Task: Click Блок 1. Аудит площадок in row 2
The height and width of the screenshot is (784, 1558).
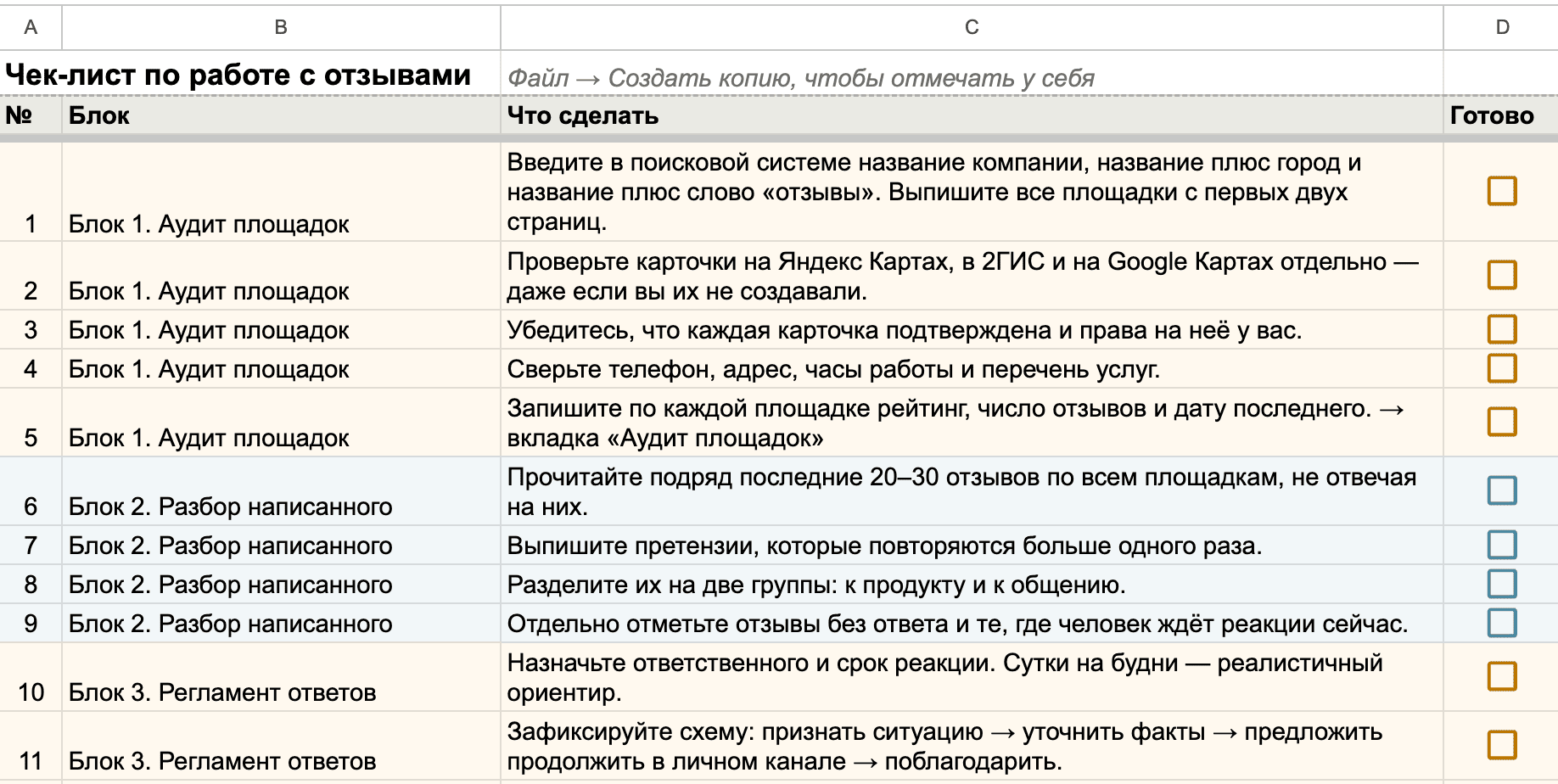Action: pyautogui.click(x=281, y=276)
